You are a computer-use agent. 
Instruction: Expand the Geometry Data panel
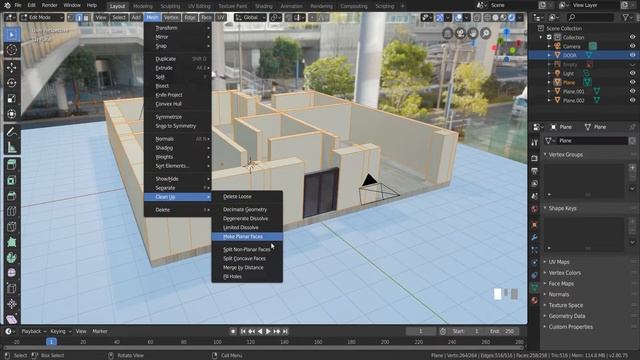coord(567,316)
